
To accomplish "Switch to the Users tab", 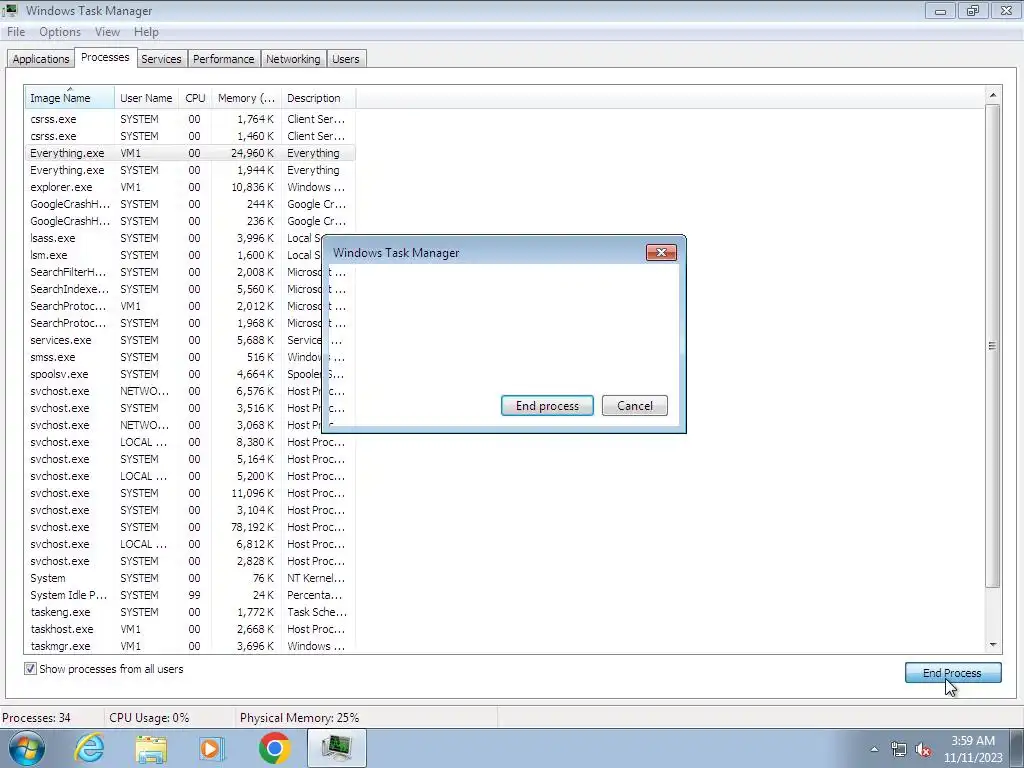I will 345,59.
